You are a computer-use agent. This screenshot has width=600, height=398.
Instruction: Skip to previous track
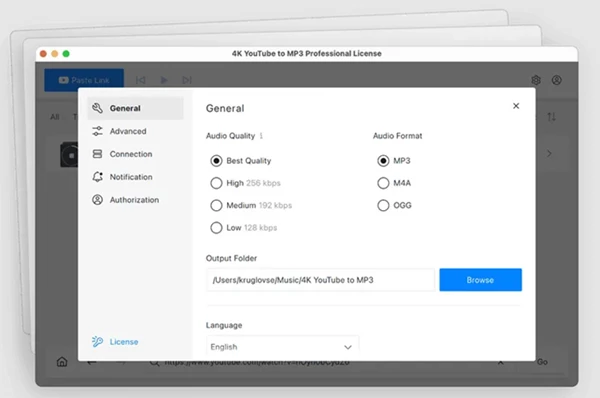click(140, 80)
